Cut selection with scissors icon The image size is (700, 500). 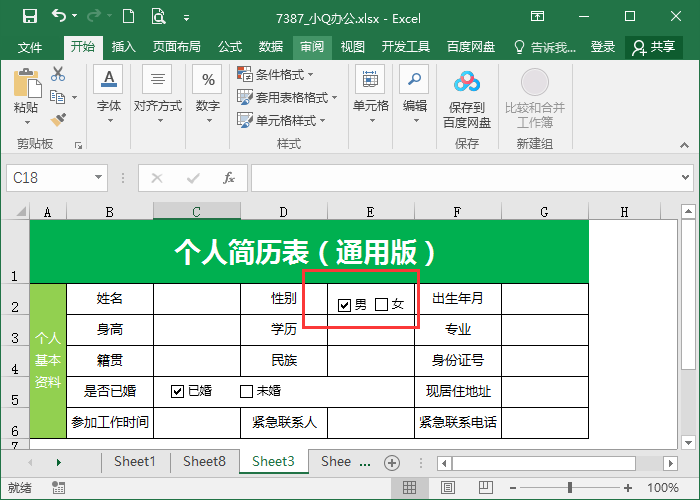coord(58,74)
